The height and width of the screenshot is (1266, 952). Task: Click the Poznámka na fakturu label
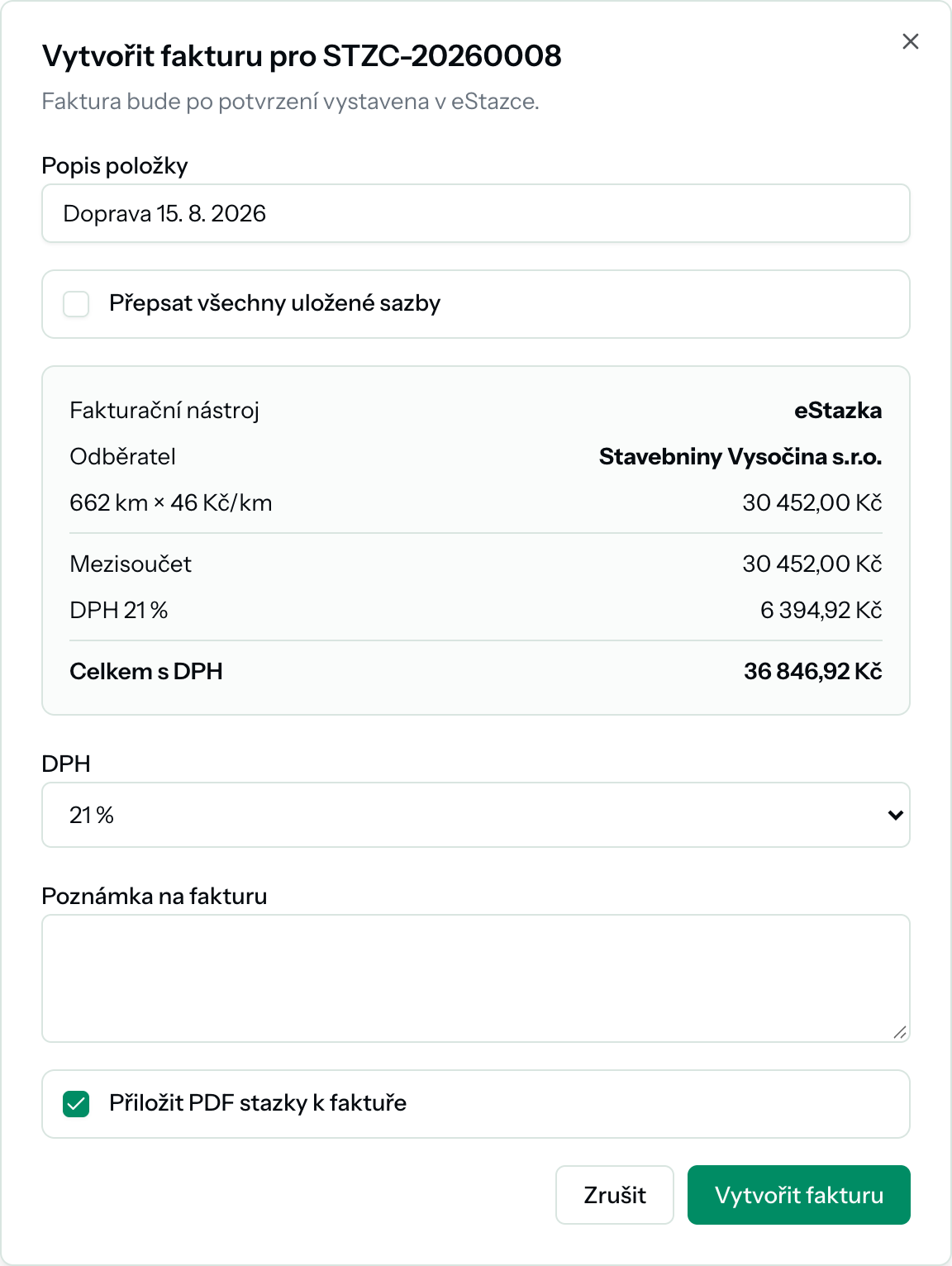155,897
